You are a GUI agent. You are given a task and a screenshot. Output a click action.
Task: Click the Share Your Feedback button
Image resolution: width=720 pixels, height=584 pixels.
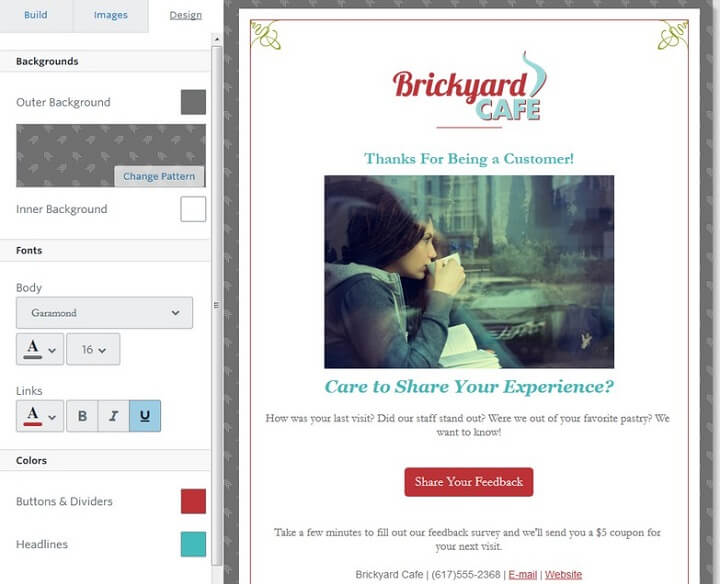click(469, 482)
